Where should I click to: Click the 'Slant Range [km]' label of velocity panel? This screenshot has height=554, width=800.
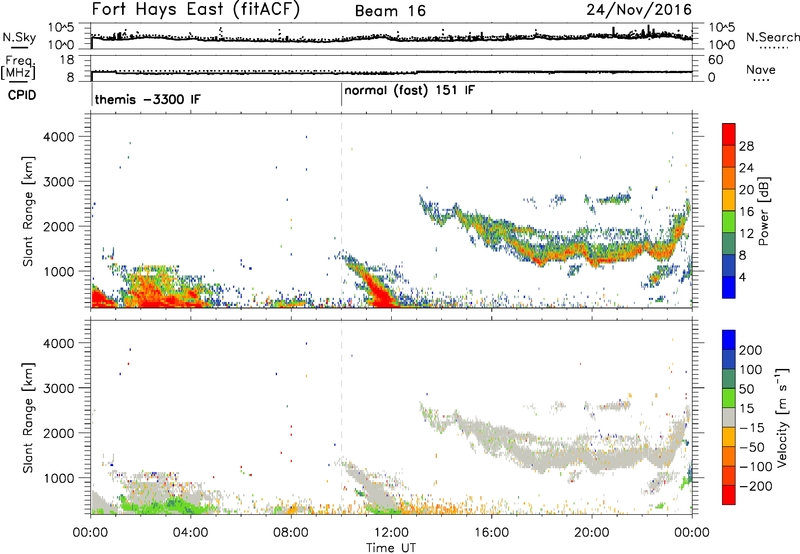tap(28, 417)
